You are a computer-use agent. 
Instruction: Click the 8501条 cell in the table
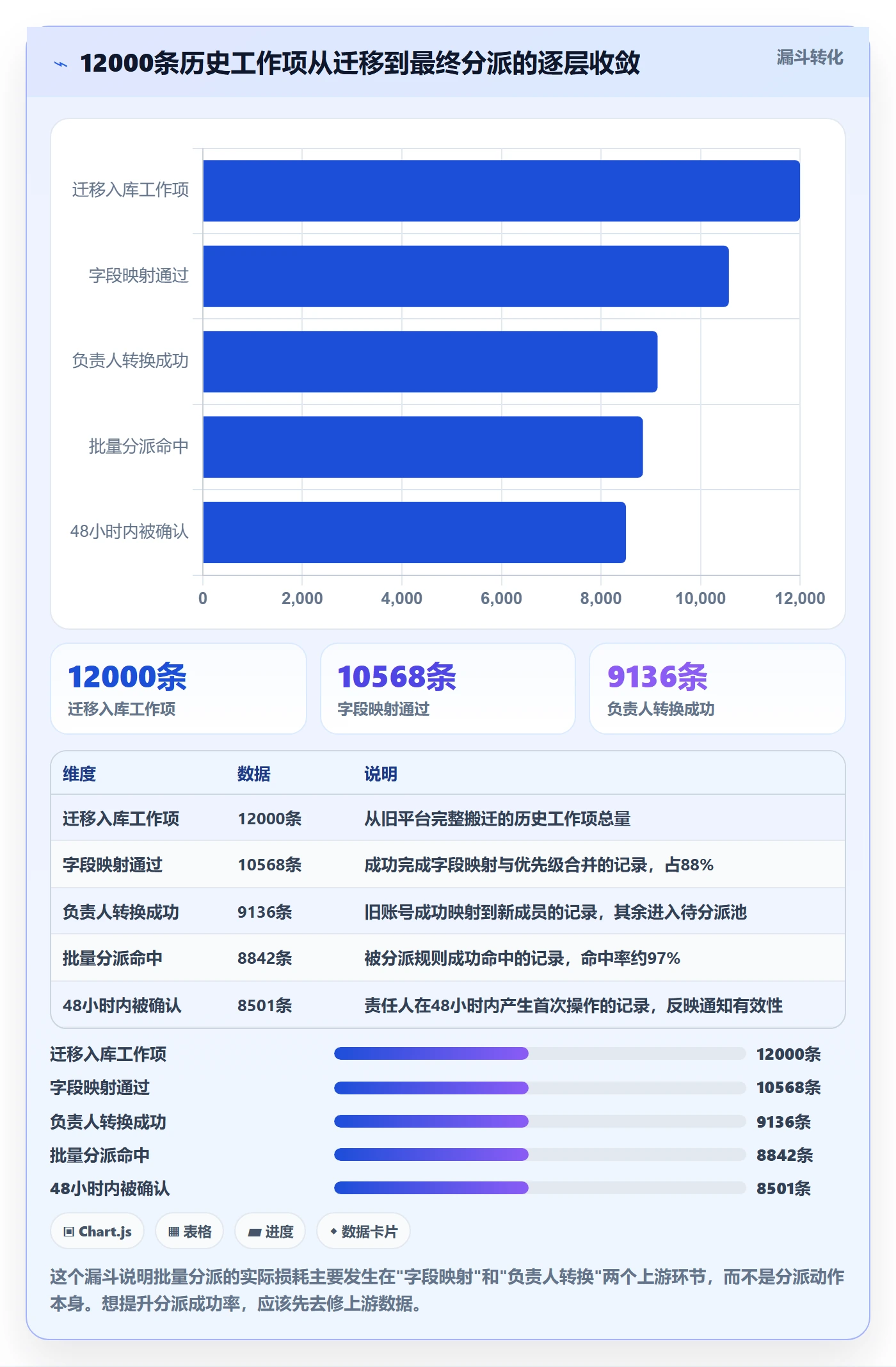265,1005
